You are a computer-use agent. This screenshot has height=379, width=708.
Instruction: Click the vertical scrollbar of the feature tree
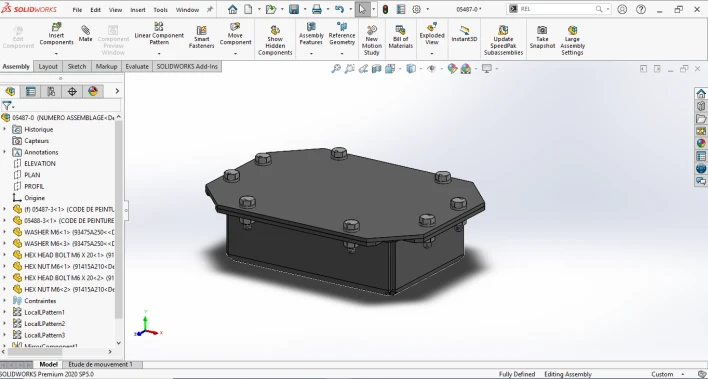(x=119, y=220)
